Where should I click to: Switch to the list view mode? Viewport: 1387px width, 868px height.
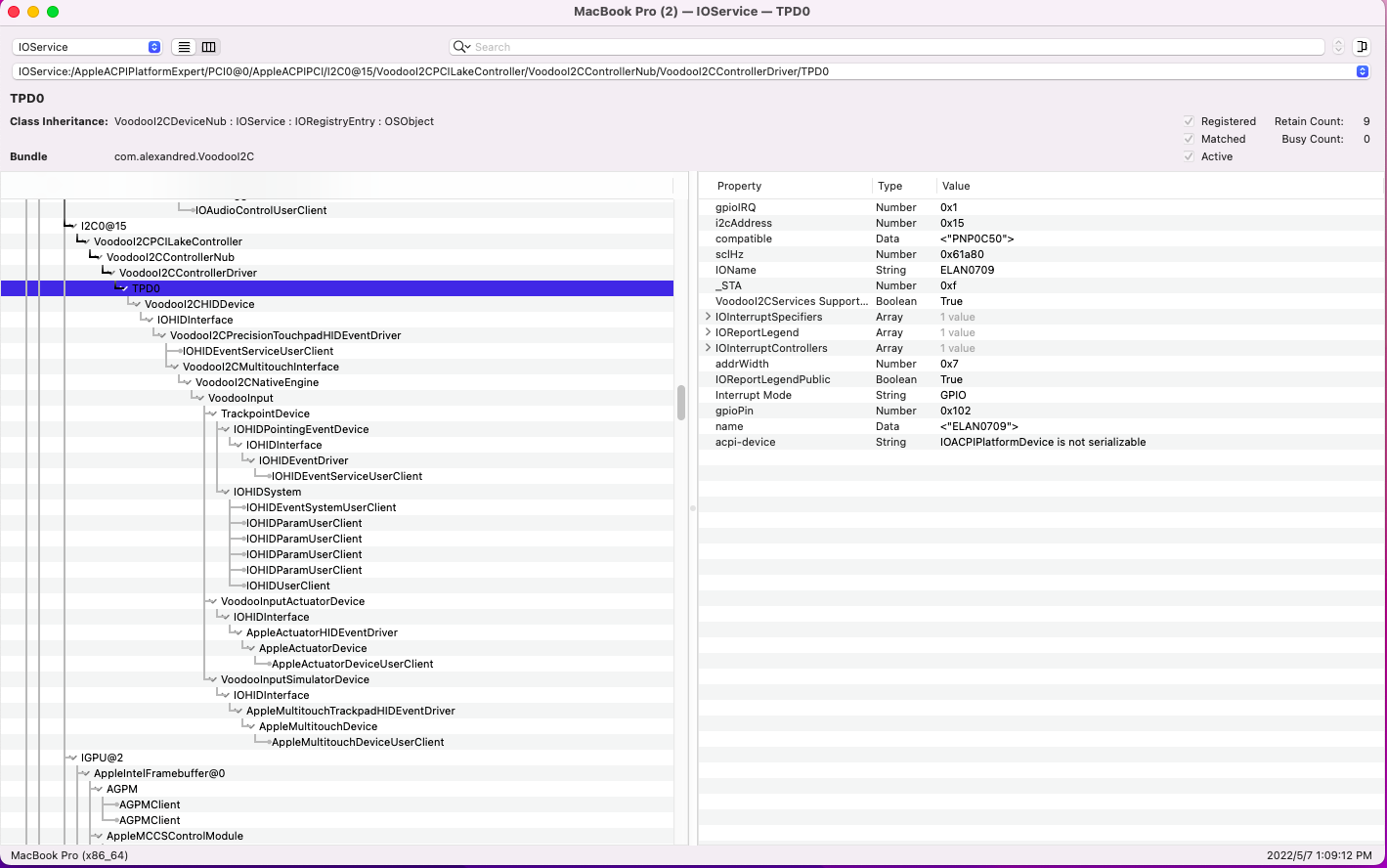click(184, 47)
